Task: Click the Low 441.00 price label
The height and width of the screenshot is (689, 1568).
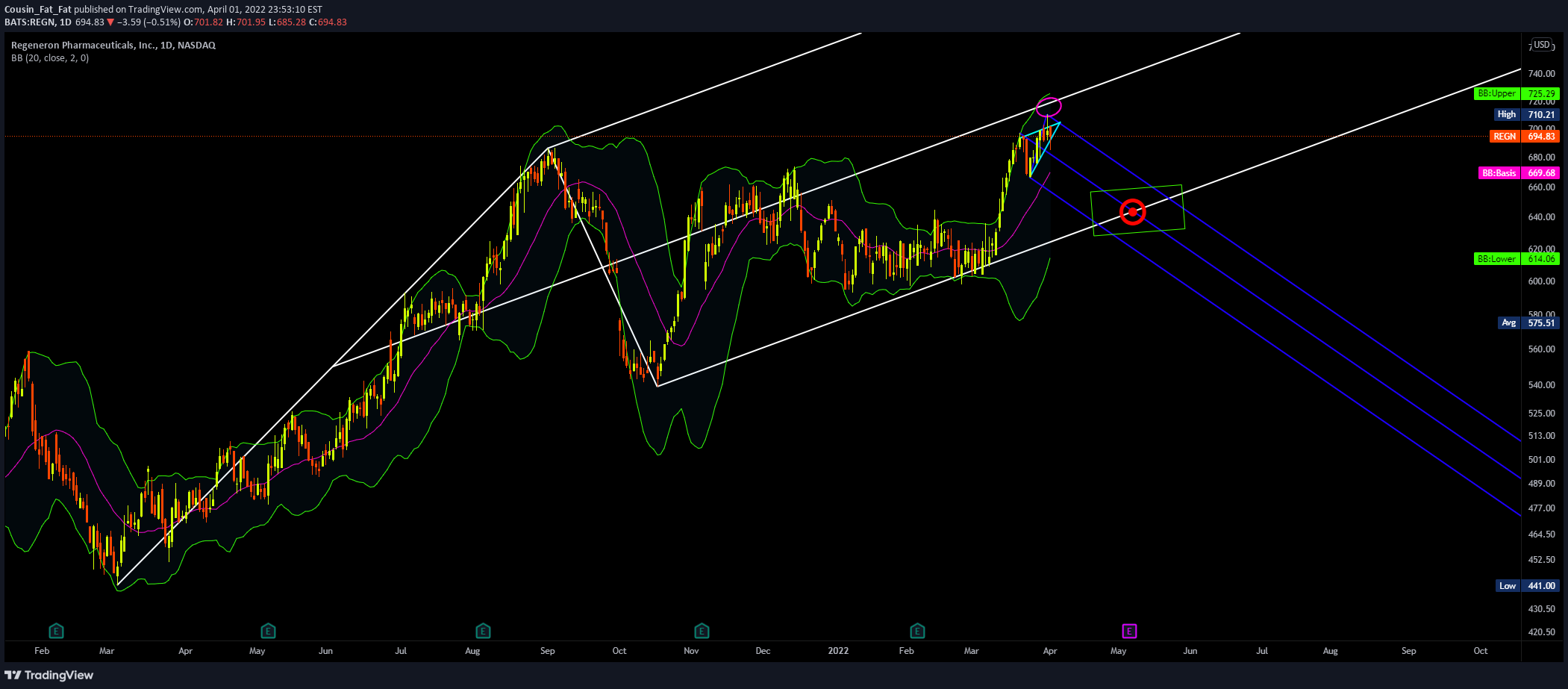Action: coord(1527,586)
